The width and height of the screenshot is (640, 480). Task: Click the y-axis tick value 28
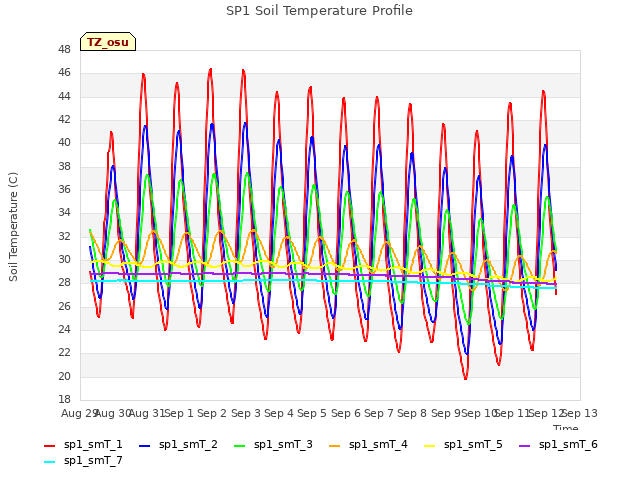tap(64, 283)
